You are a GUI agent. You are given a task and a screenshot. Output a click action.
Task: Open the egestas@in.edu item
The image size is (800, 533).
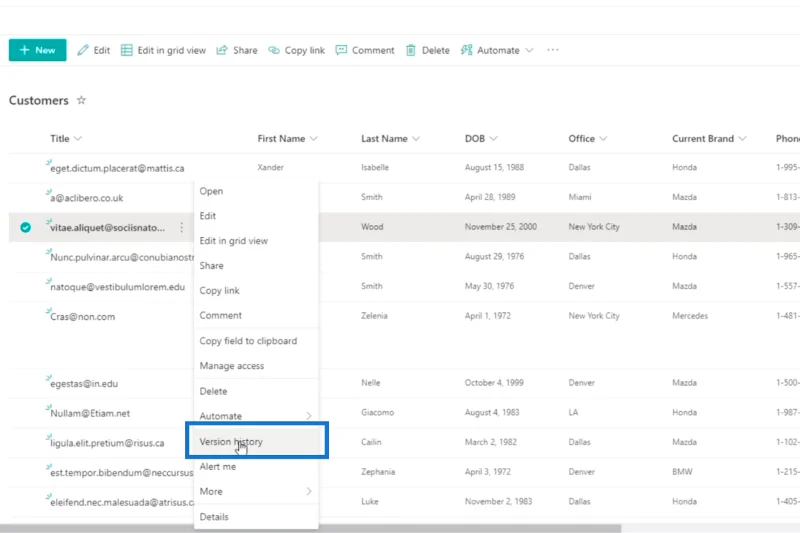84,384
